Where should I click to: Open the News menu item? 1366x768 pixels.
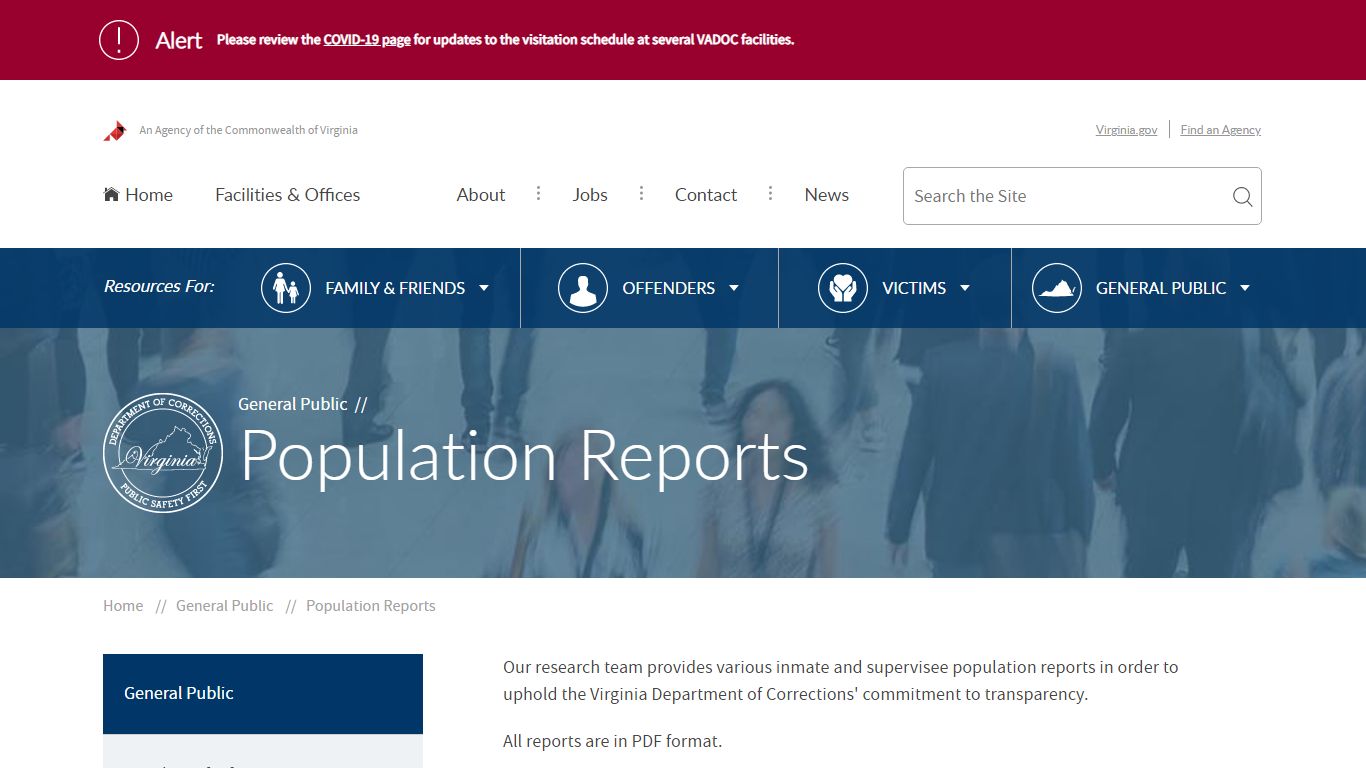click(x=827, y=195)
